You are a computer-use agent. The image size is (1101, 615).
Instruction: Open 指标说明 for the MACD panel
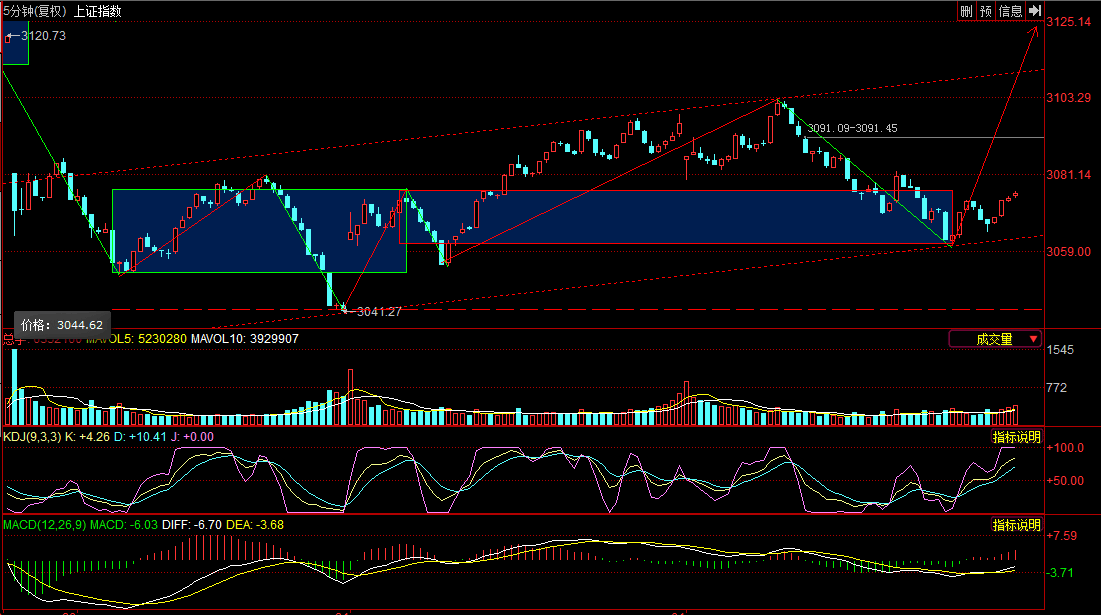[x=1016, y=524]
